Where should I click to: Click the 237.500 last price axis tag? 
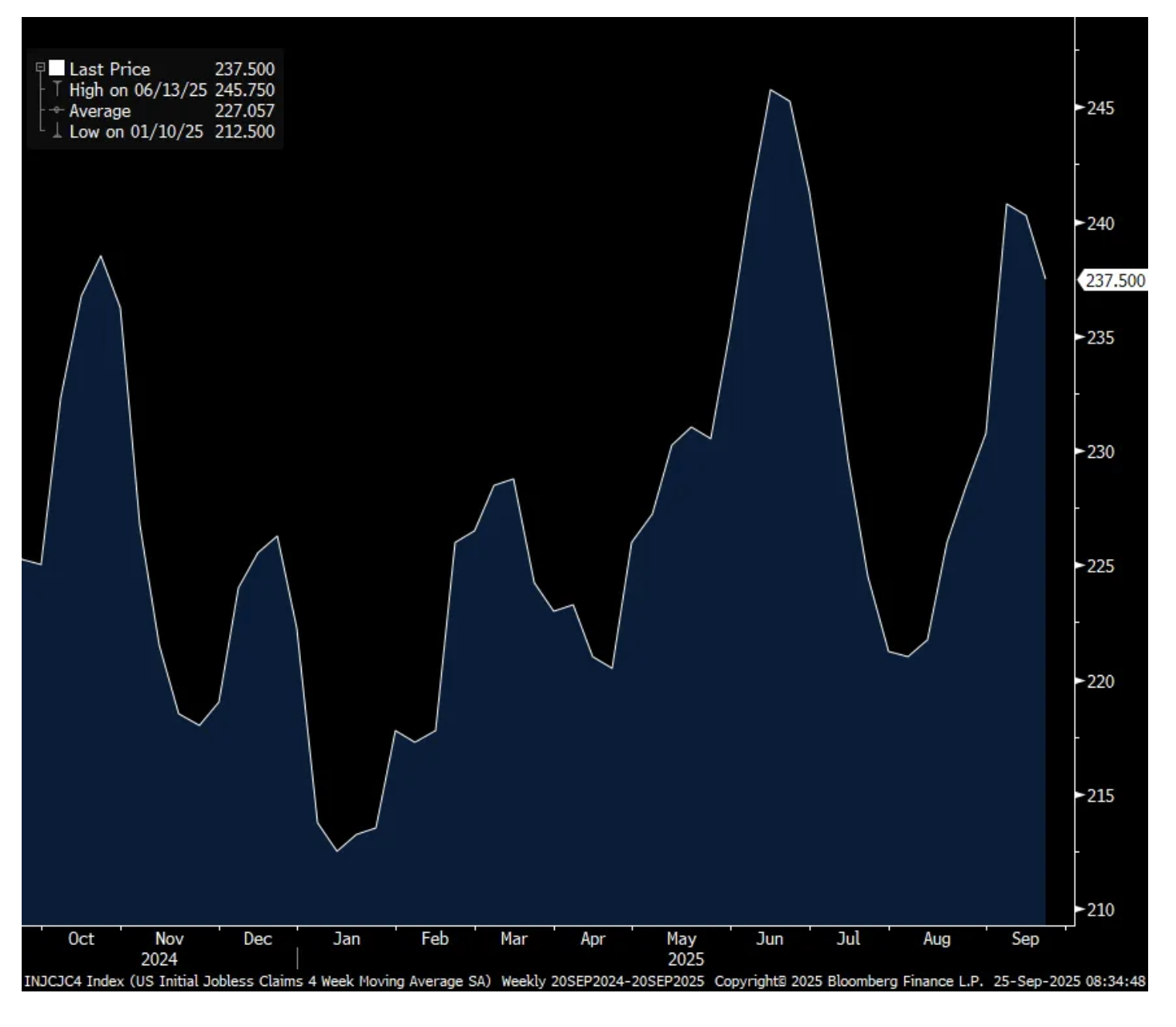[x=1114, y=281]
